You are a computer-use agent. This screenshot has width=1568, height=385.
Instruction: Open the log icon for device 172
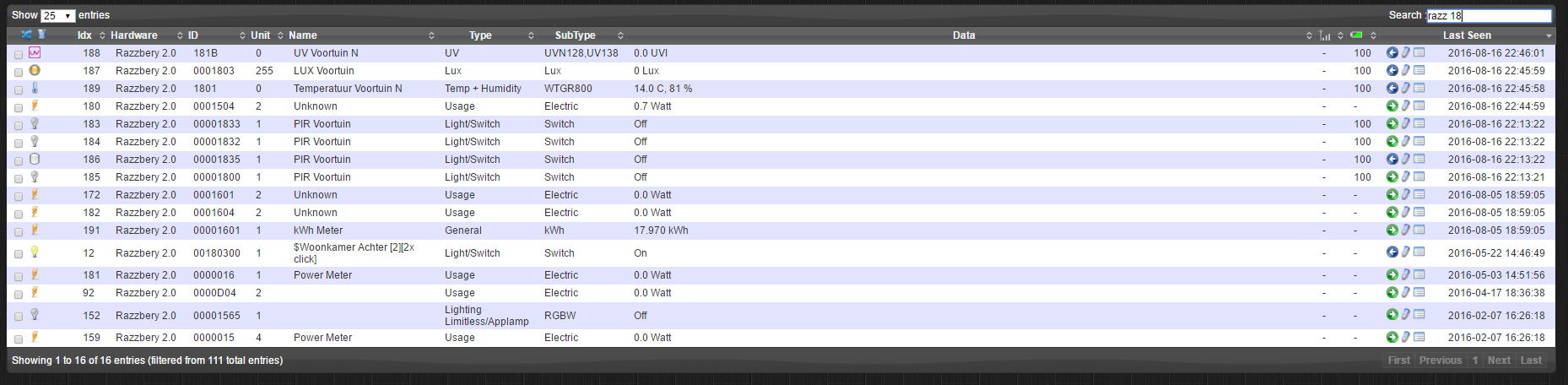[1419, 194]
